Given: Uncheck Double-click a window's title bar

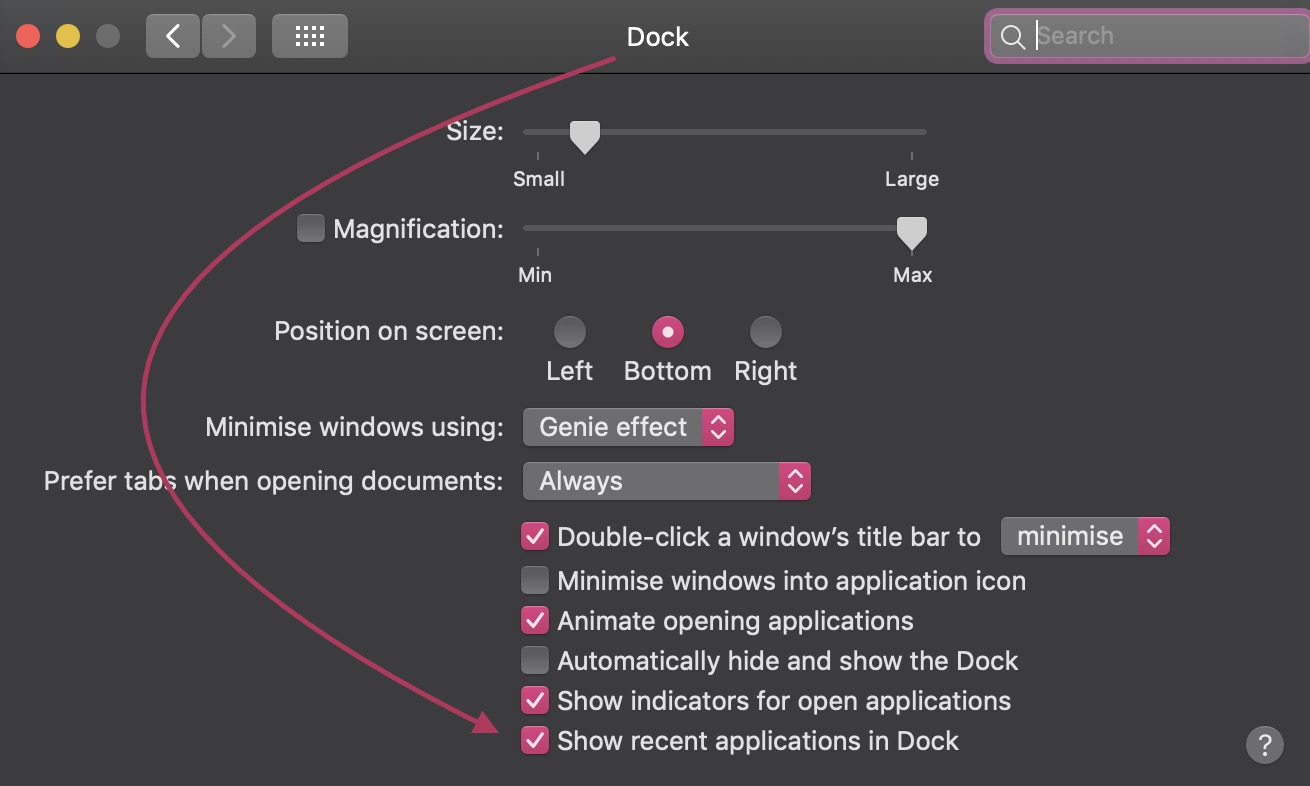Looking at the screenshot, I should [535, 537].
